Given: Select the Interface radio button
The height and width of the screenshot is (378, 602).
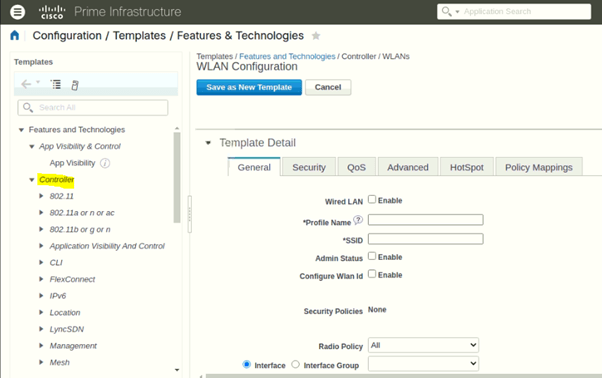Looking at the screenshot, I should (x=246, y=364).
